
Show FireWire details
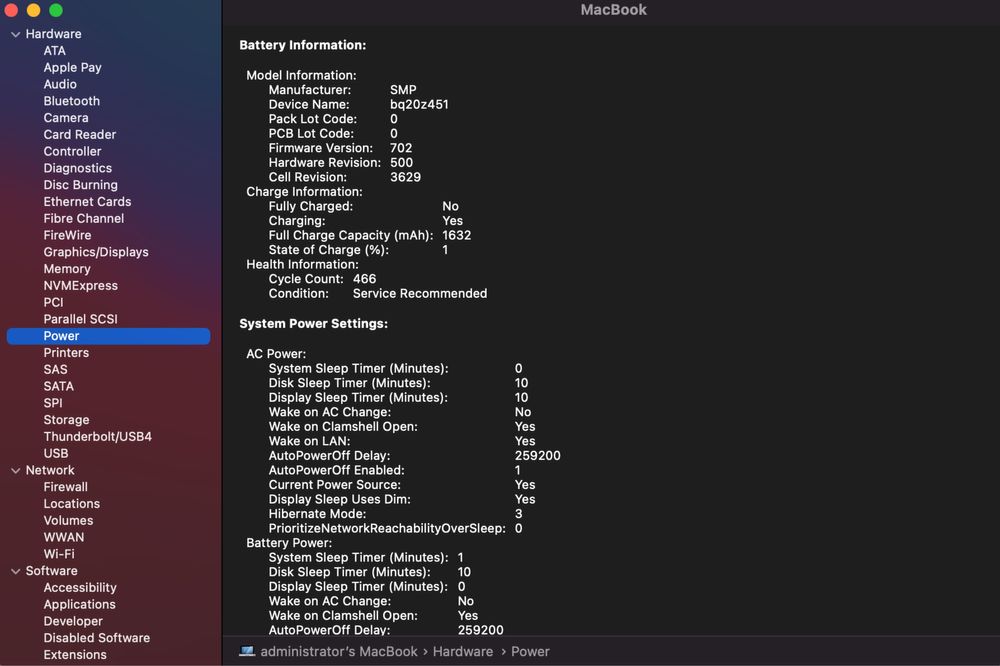67,235
